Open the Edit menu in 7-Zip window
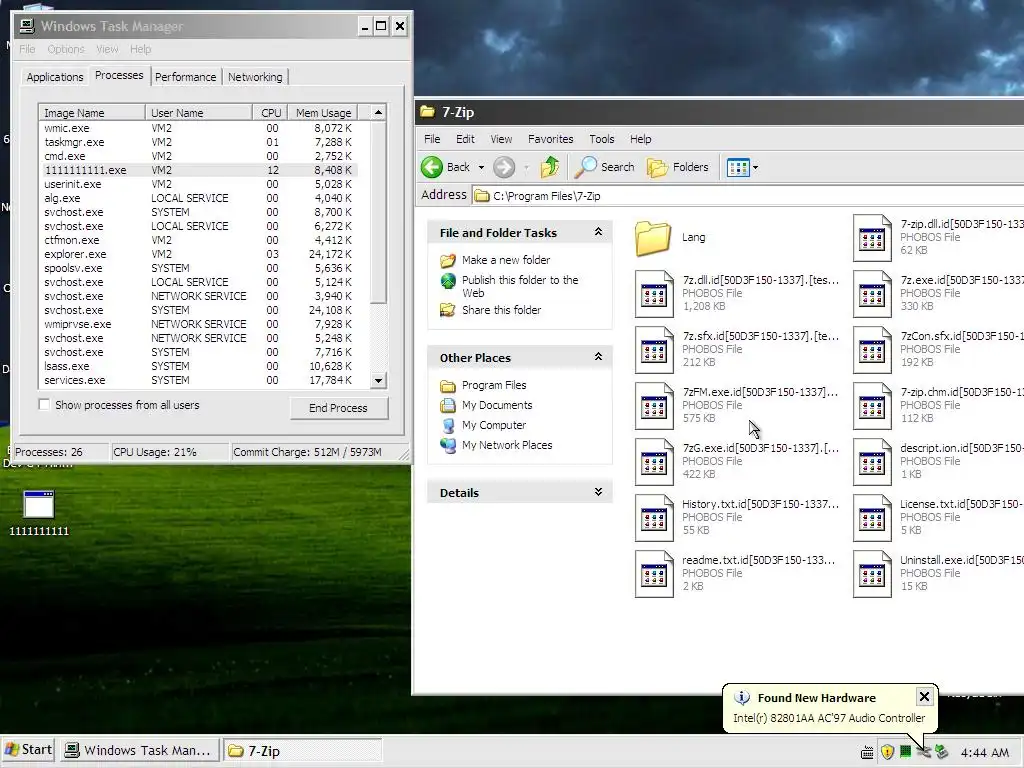Viewport: 1024px width, 768px height. pos(465,139)
